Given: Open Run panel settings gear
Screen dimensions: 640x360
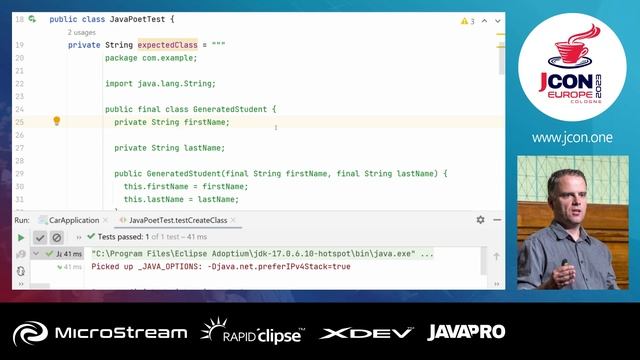Looking at the screenshot, I should 480,220.
